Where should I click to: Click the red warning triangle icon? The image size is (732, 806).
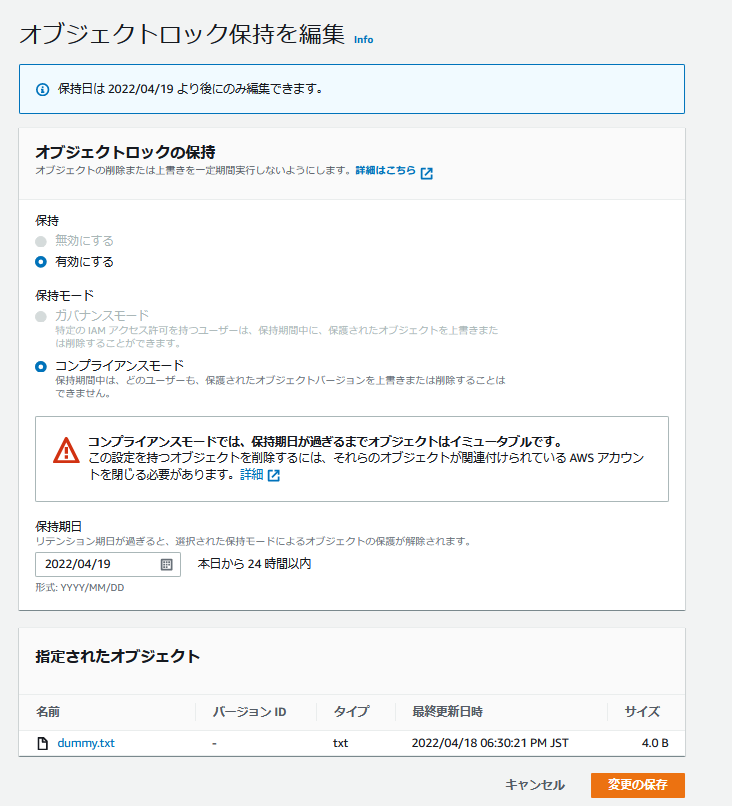coord(66,451)
